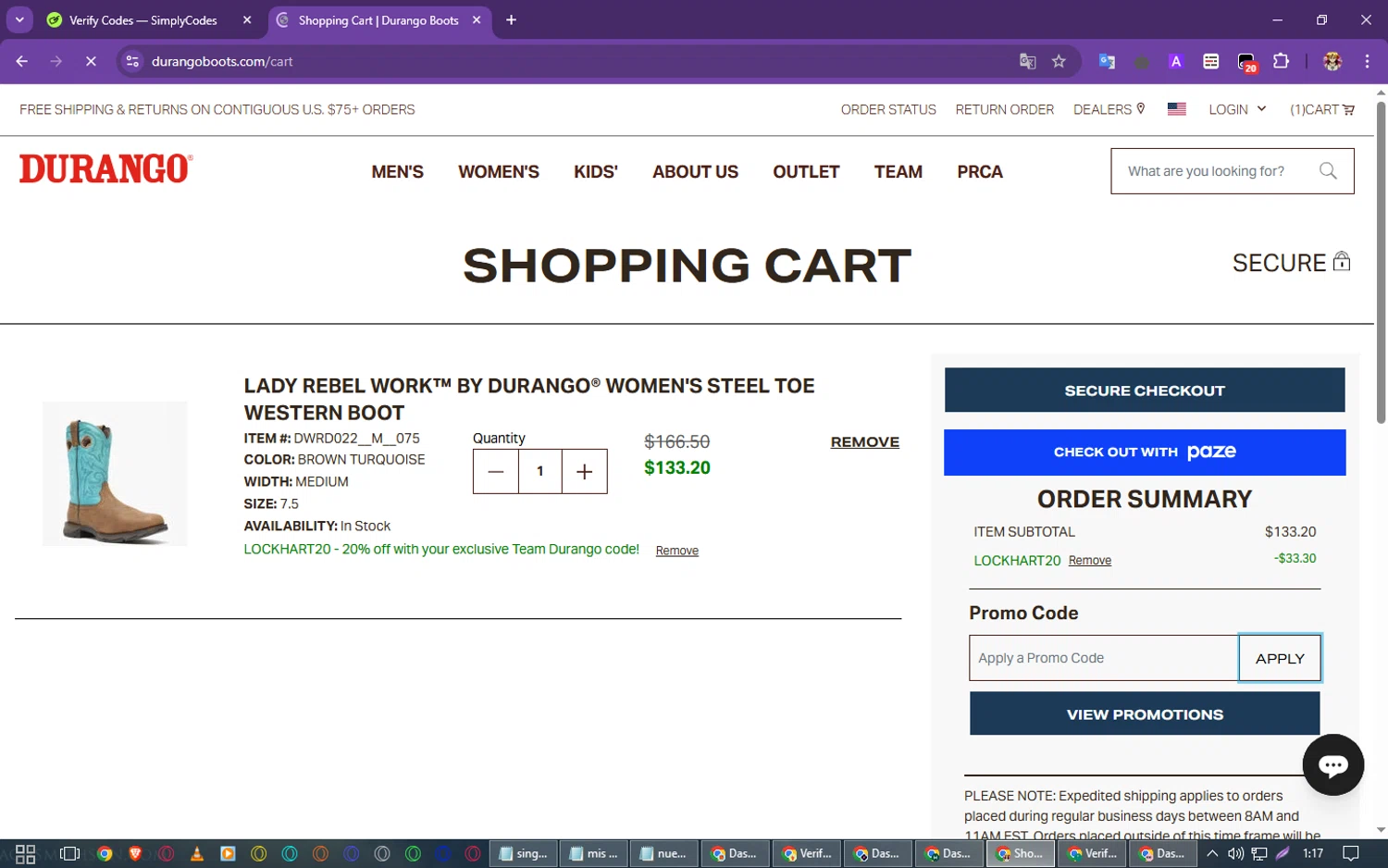Open the boot product thumbnail

(x=115, y=474)
